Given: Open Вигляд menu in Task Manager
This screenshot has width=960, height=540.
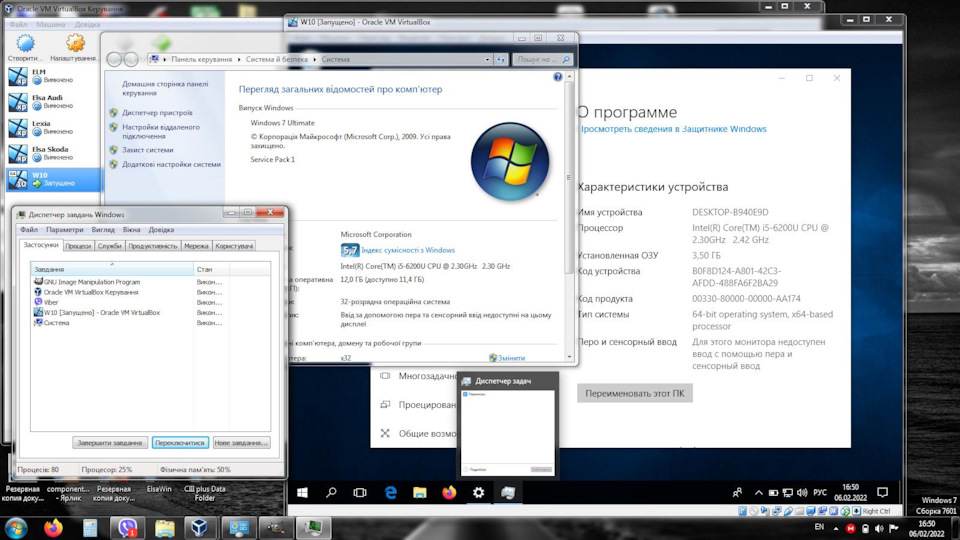Looking at the screenshot, I should [x=103, y=230].
